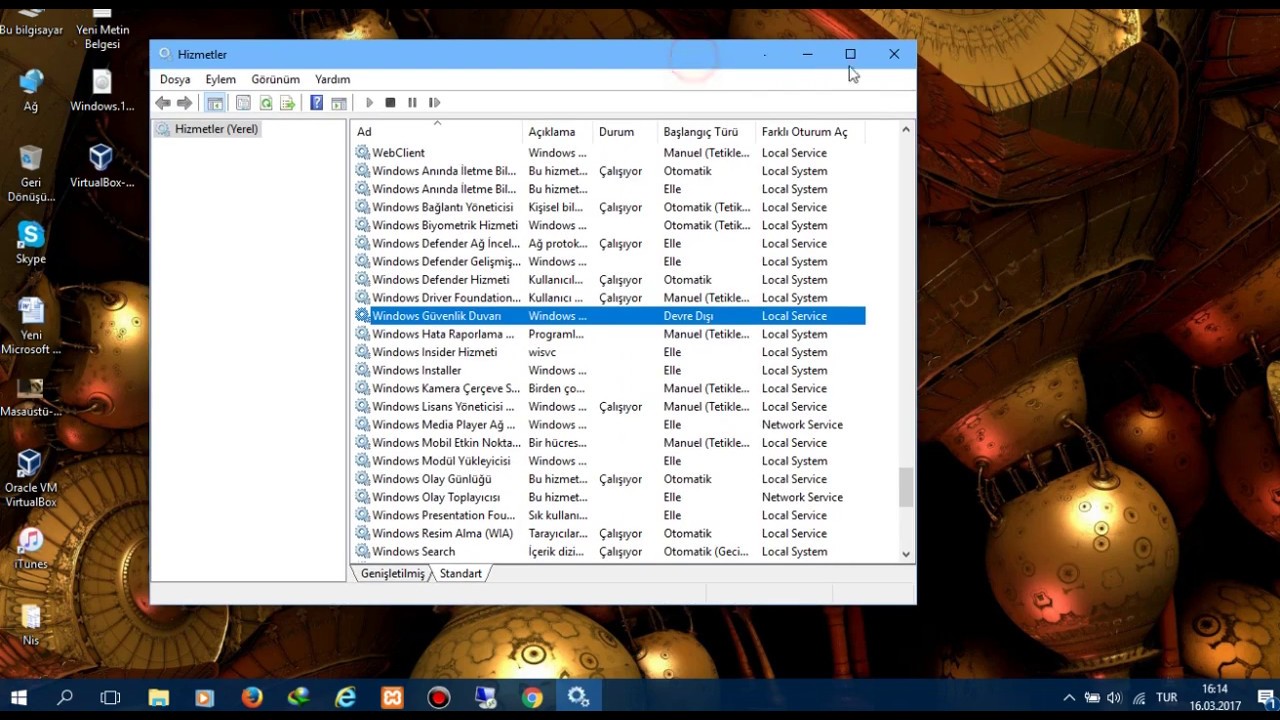
Task: Click the Start Service play icon
Action: click(x=369, y=103)
